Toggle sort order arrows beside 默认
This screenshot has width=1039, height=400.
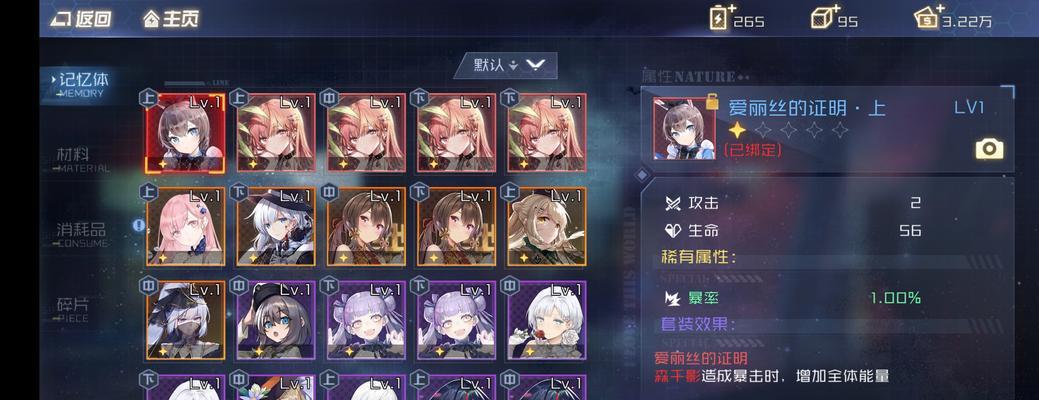pos(513,66)
